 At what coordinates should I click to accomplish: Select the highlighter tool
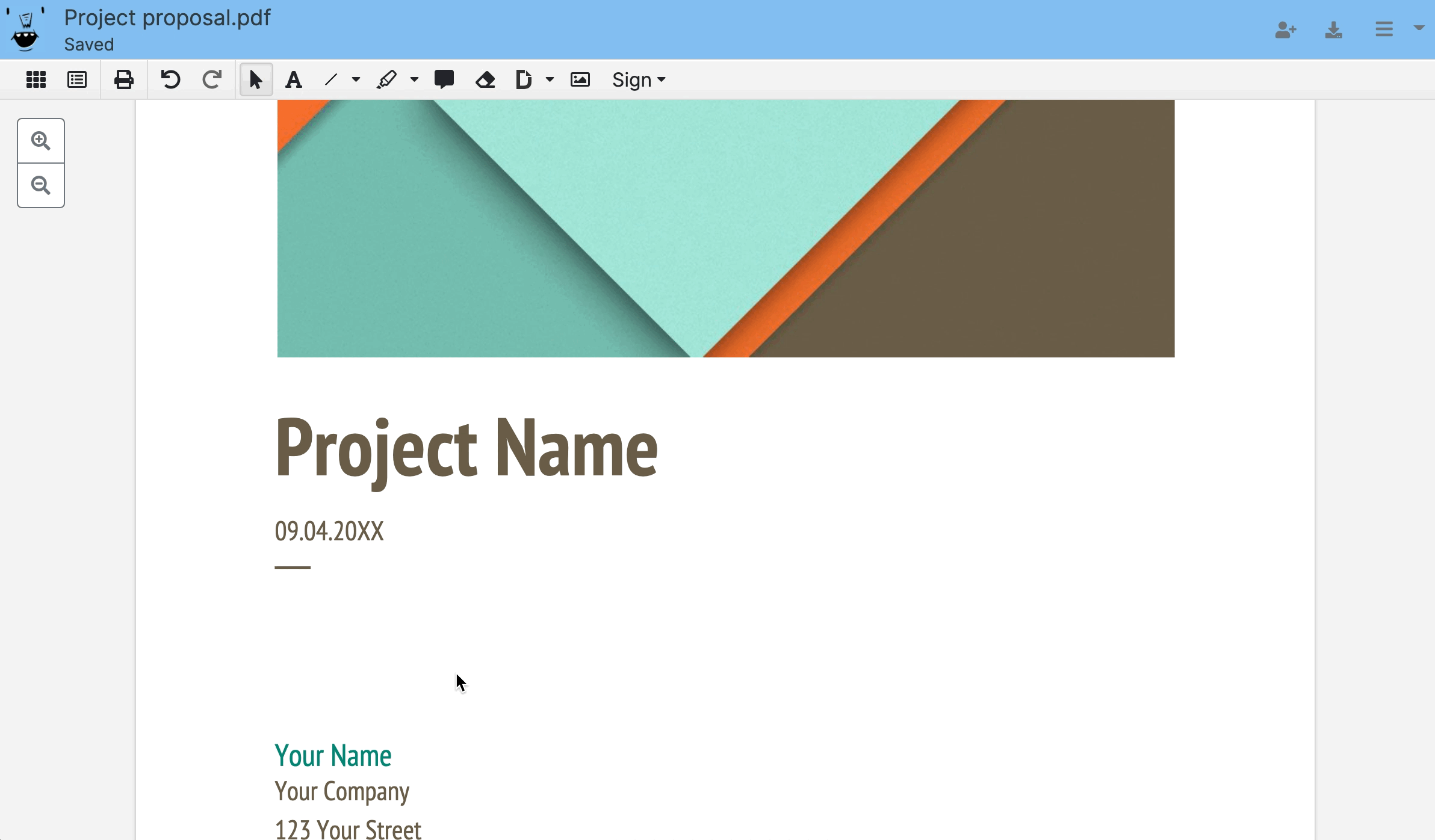pos(386,79)
